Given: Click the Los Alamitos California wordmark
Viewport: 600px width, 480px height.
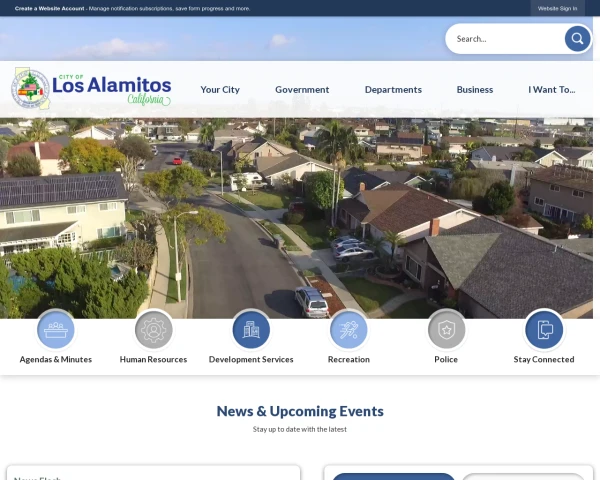Looking at the screenshot, I should (x=111, y=88).
